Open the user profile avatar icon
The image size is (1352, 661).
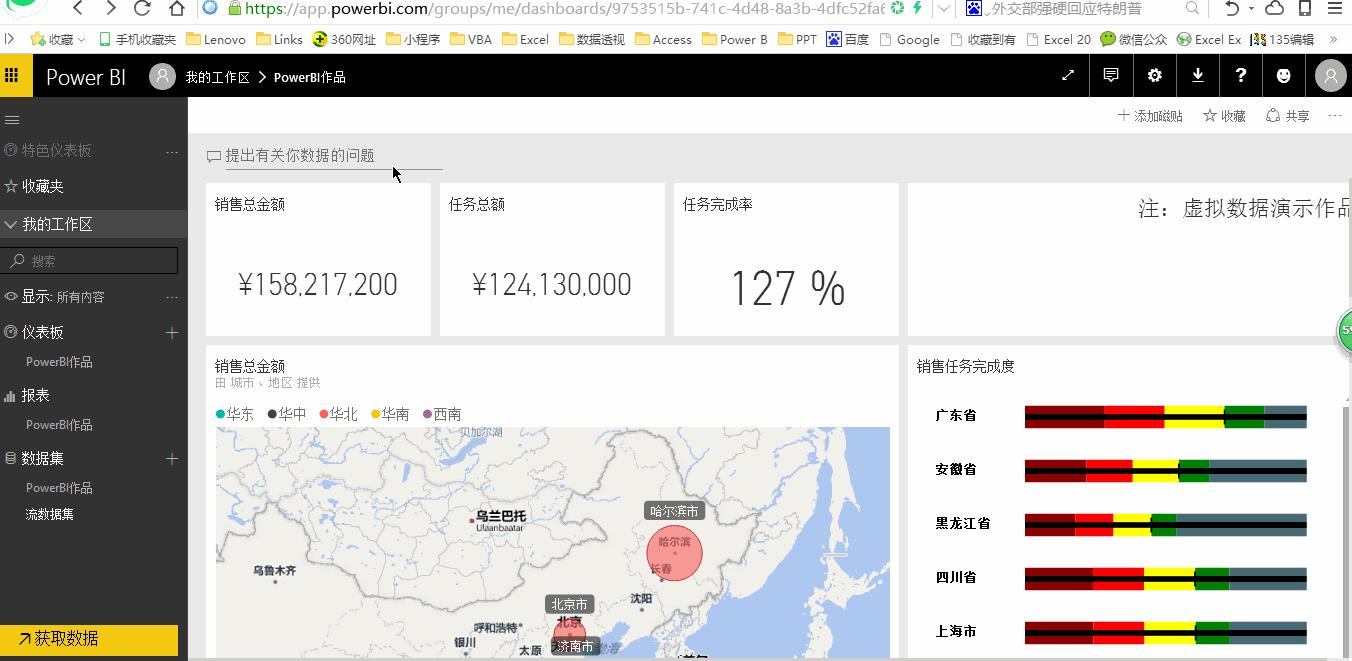(1329, 75)
